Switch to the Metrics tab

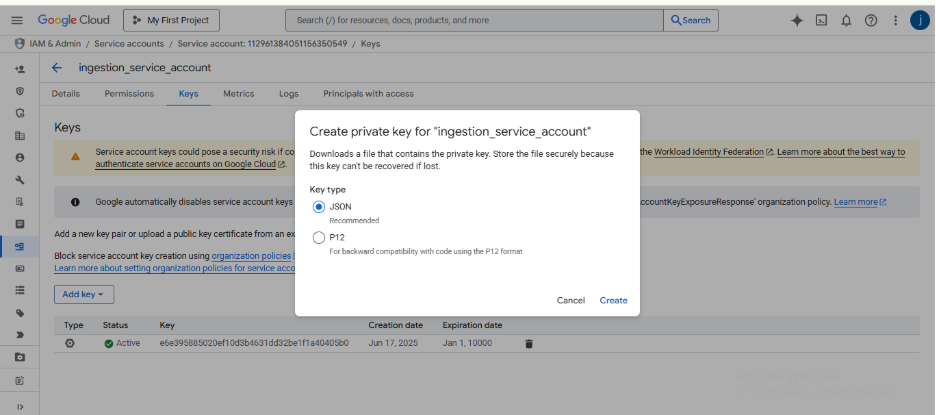(x=238, y=94)
